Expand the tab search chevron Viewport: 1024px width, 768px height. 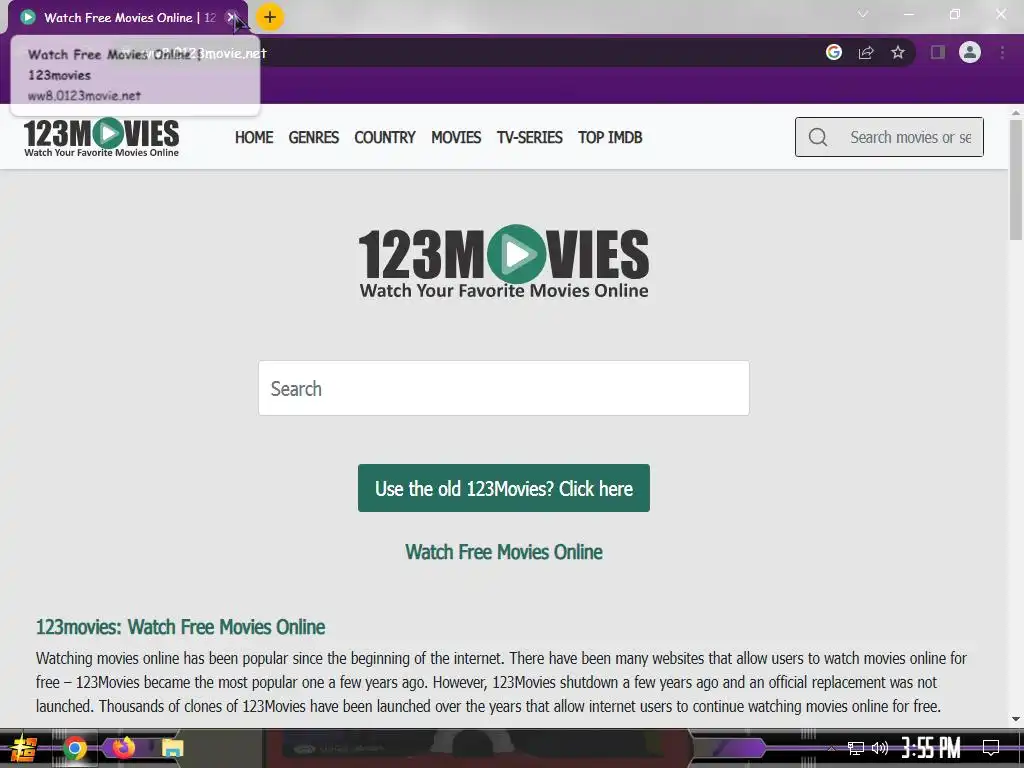click(863, 14)
